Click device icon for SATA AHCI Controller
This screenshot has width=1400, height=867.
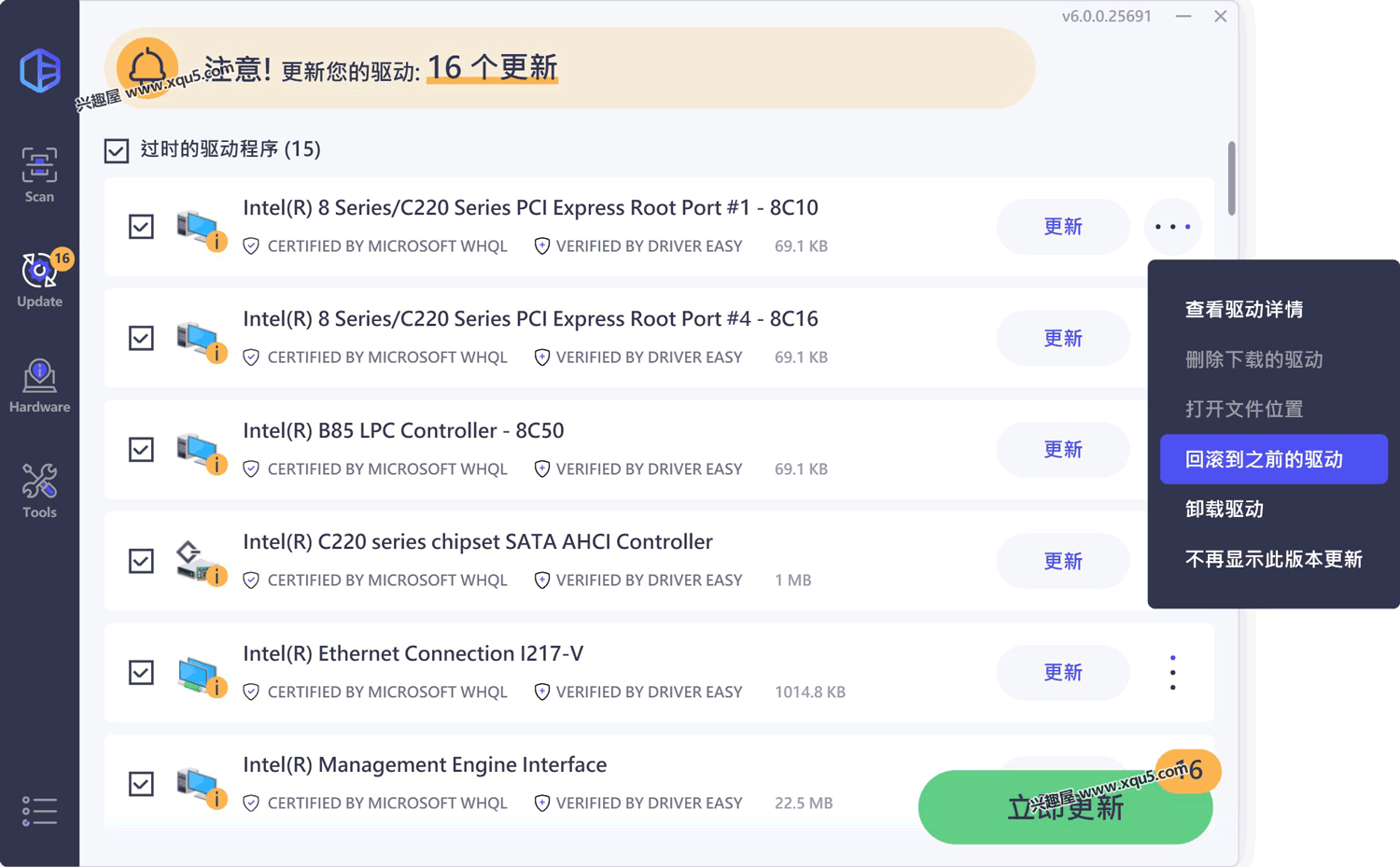pos(201,563)
